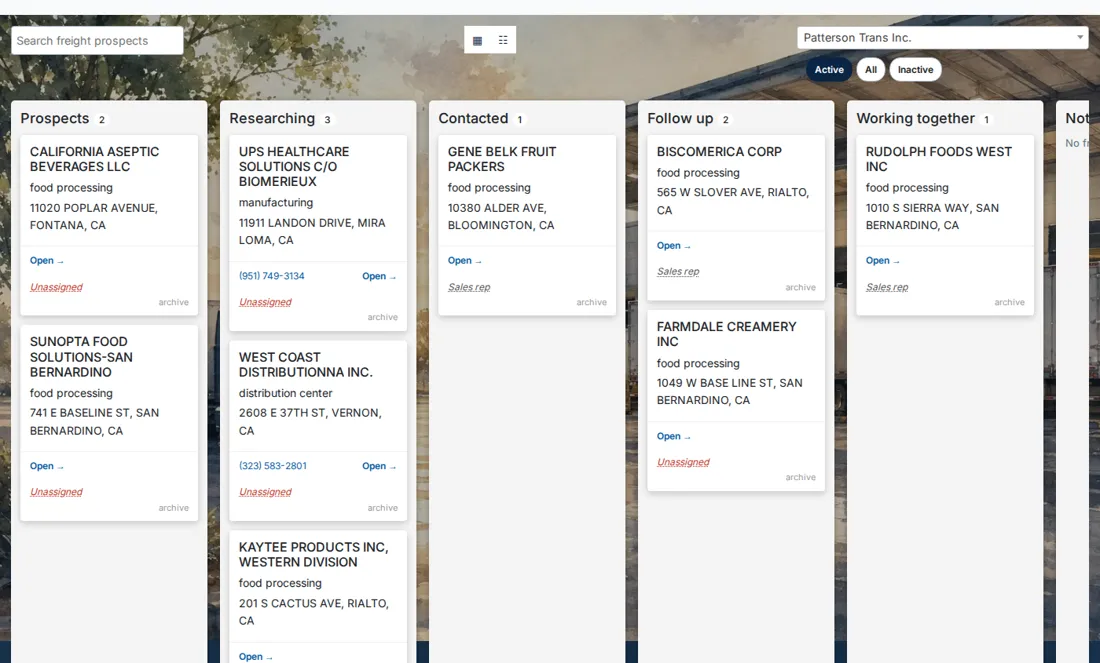This screenshot has height=663, width=1100.
Task: Archive the West Coast Distributionna card
Action: coord(382,508)
